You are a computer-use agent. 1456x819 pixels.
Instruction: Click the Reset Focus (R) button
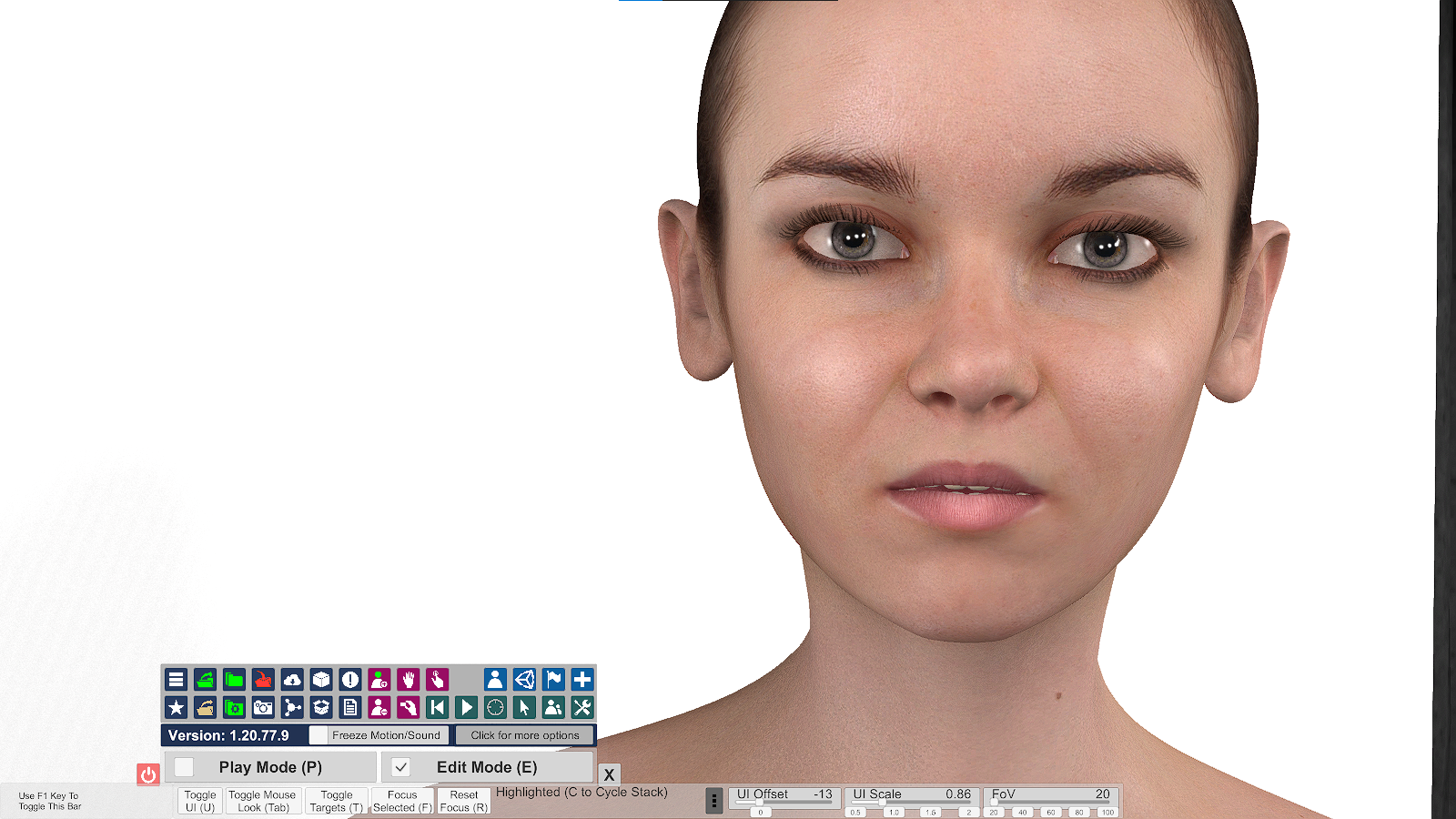pyautogui.click(x=464, y=801)
